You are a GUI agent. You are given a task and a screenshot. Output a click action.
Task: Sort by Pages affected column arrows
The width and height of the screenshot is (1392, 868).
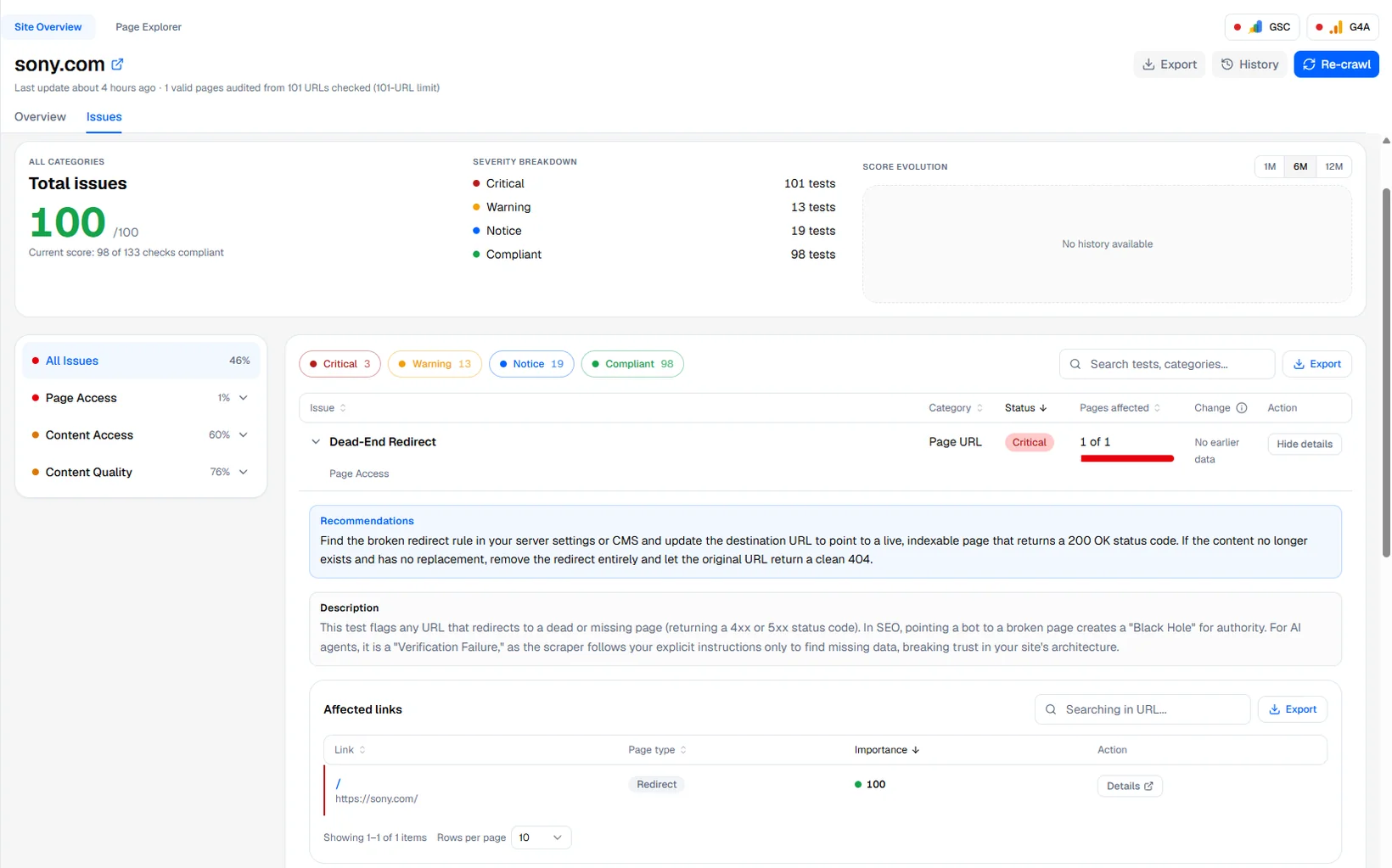point(1157,408)
